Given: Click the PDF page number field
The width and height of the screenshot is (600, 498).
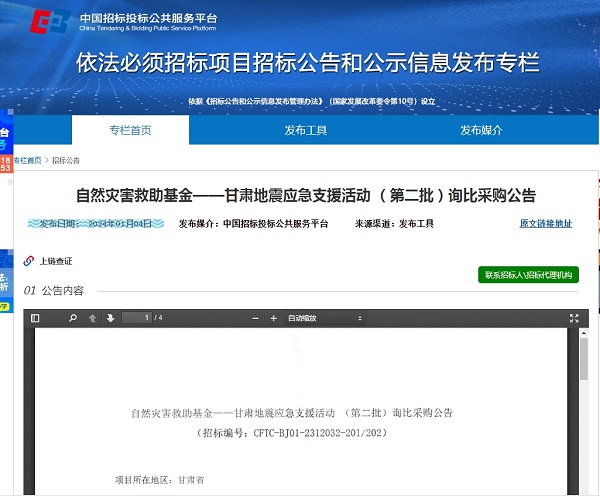Looking at the screenshot, I should pyautogui.click(x=134, y=318).
